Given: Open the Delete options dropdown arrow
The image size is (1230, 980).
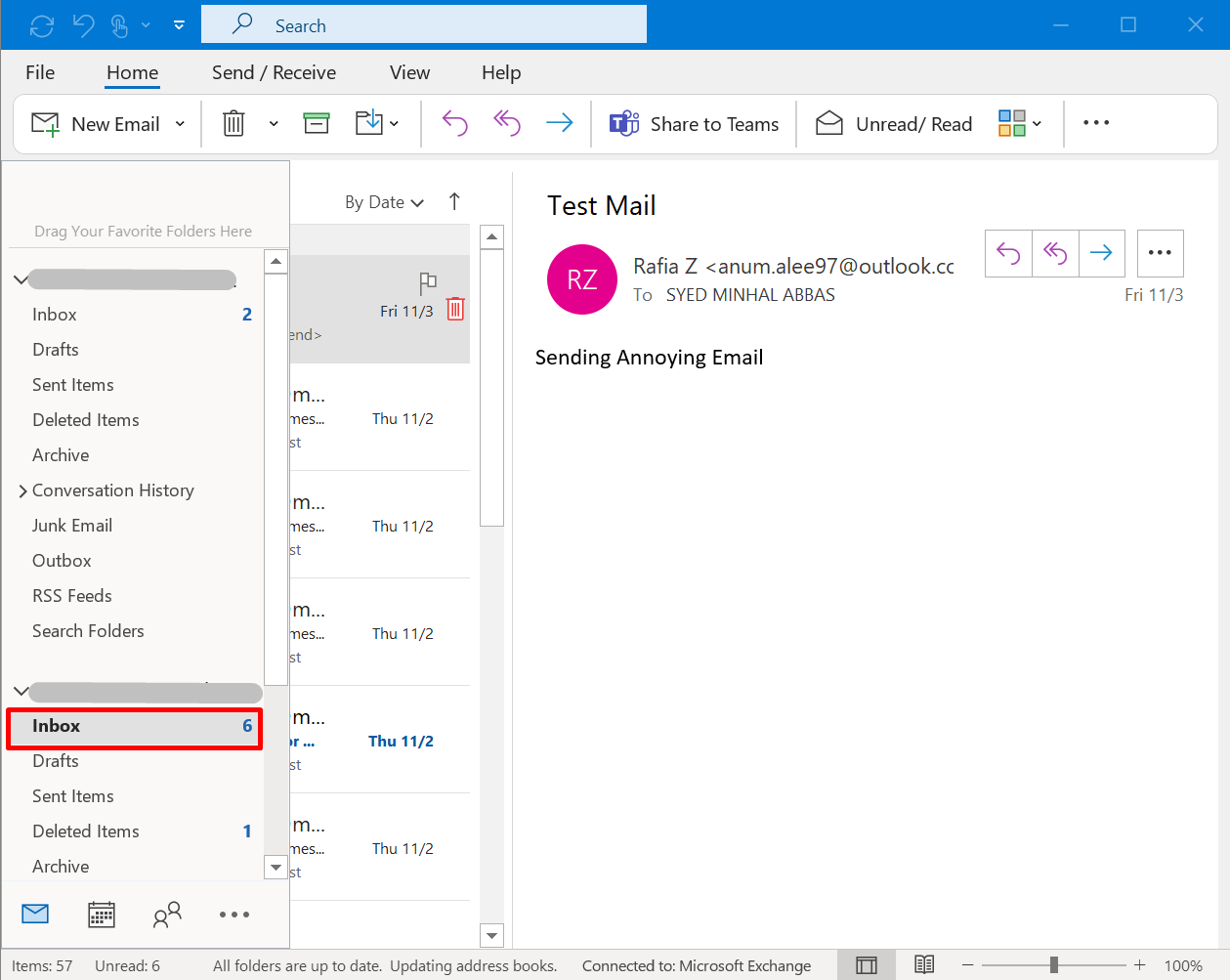Looking at the screenshot, I should pyautogui.click(x=274, y=124).
